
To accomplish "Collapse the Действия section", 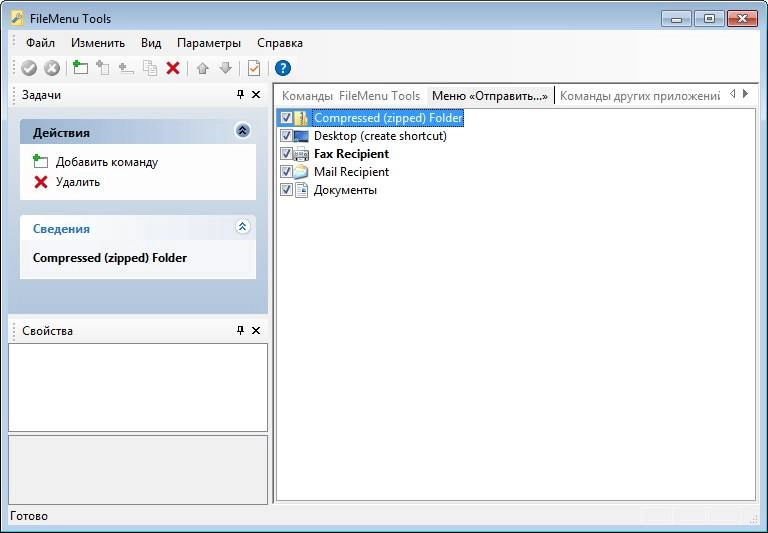I will (242, 130).
